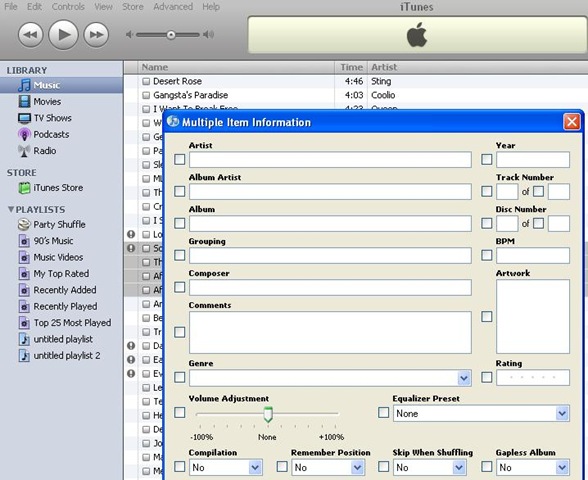The height and width of the screenshot is (480, 588).
Task: Click the low volume speaker icon
Action: point(129,35)
